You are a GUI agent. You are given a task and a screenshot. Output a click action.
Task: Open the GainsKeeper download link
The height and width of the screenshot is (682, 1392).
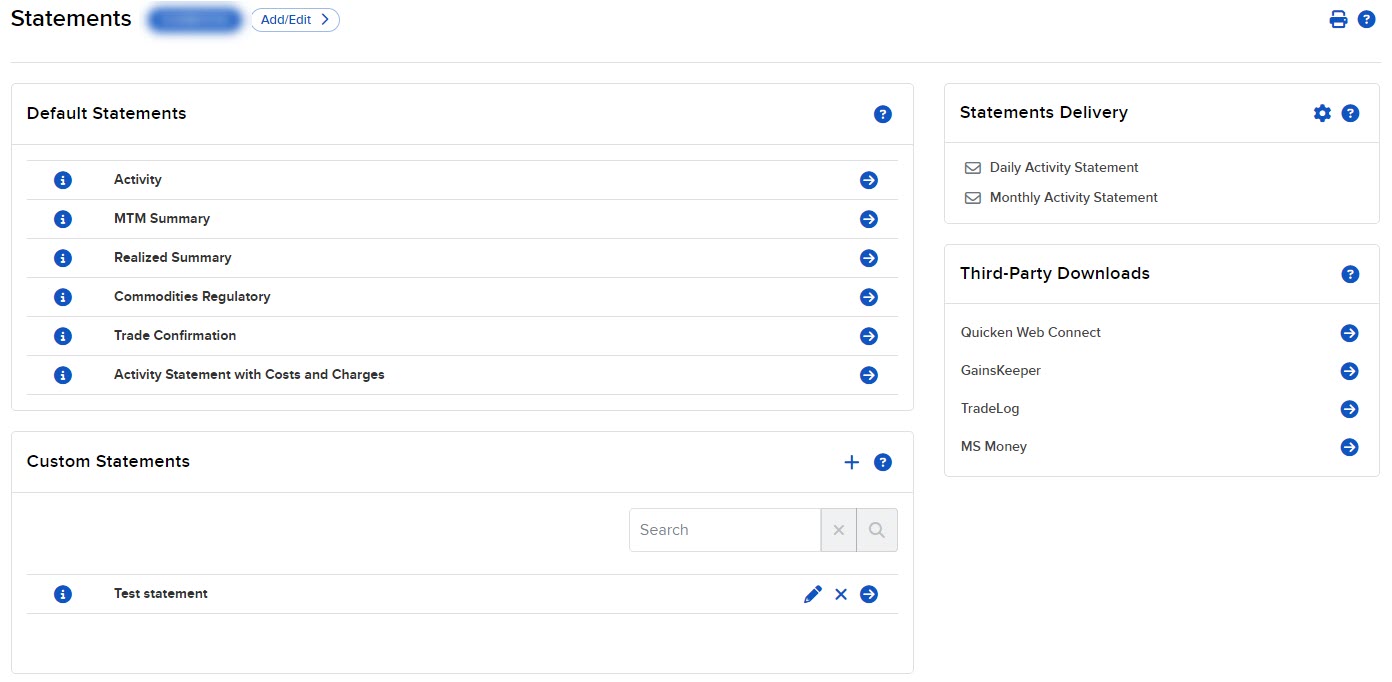(x=1349, y=371)
